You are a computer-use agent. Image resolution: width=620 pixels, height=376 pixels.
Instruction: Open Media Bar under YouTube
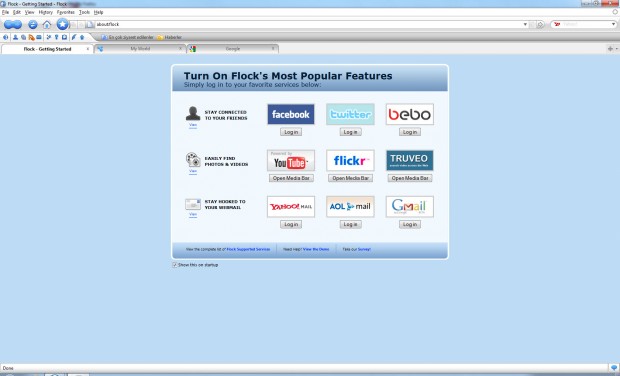pyautogui.click(x=291, y=178)
